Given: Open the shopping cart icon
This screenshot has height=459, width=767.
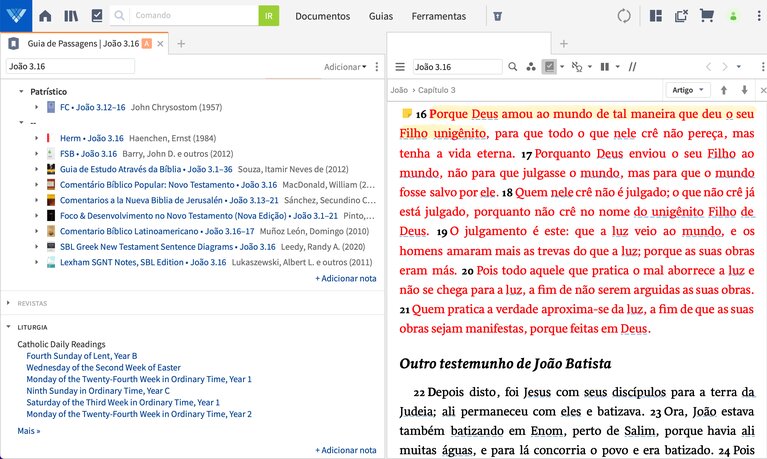Looking at the screenshot, I should (706, 16).
